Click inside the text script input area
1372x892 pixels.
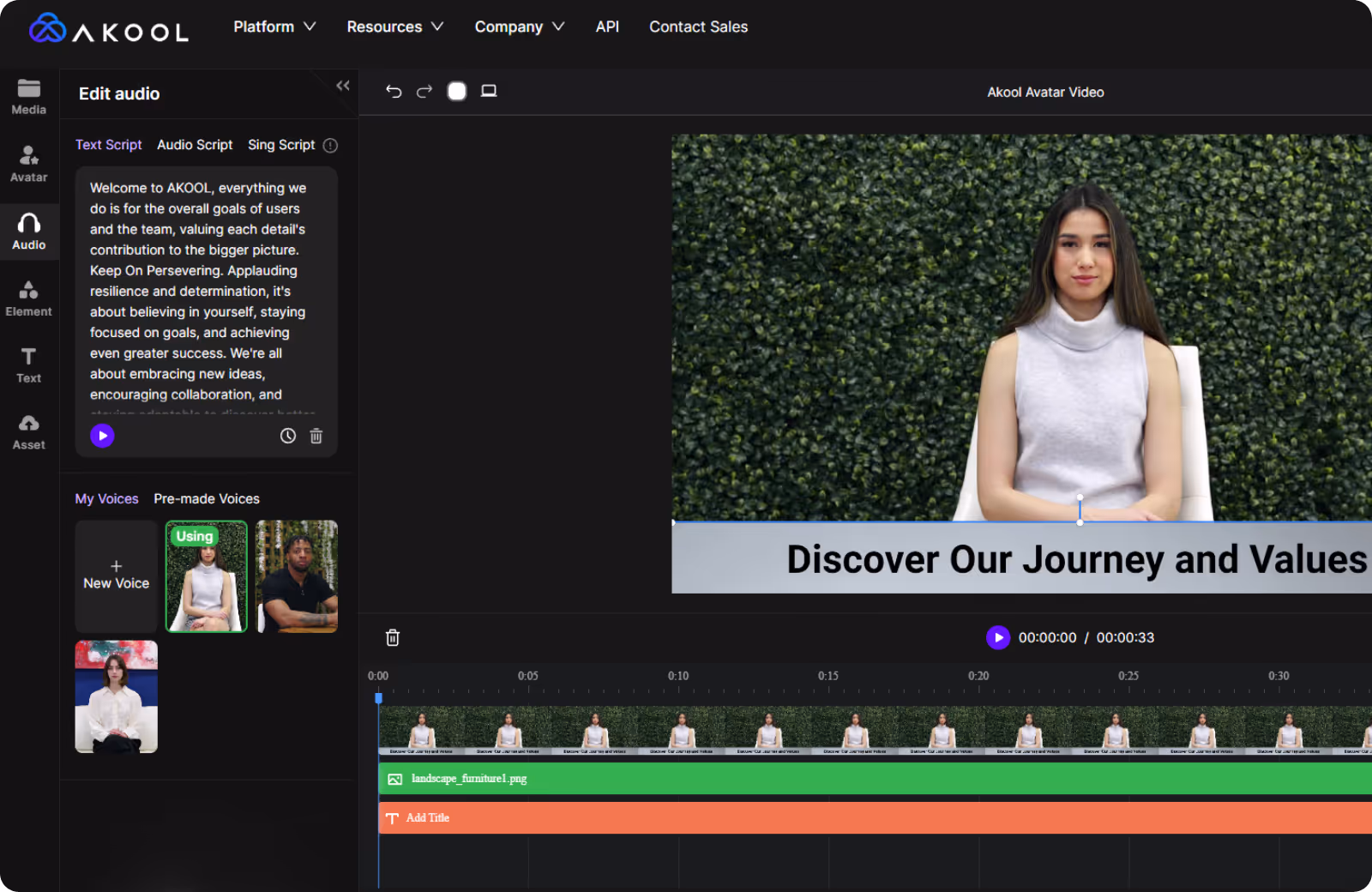tap(206, 292)
